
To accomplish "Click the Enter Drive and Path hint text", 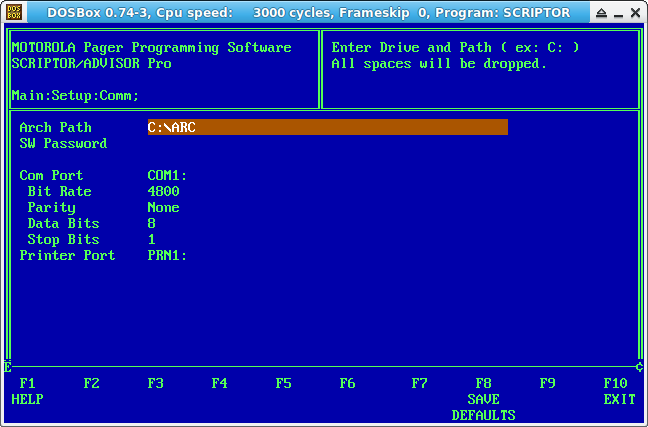I will click(455, 48).
